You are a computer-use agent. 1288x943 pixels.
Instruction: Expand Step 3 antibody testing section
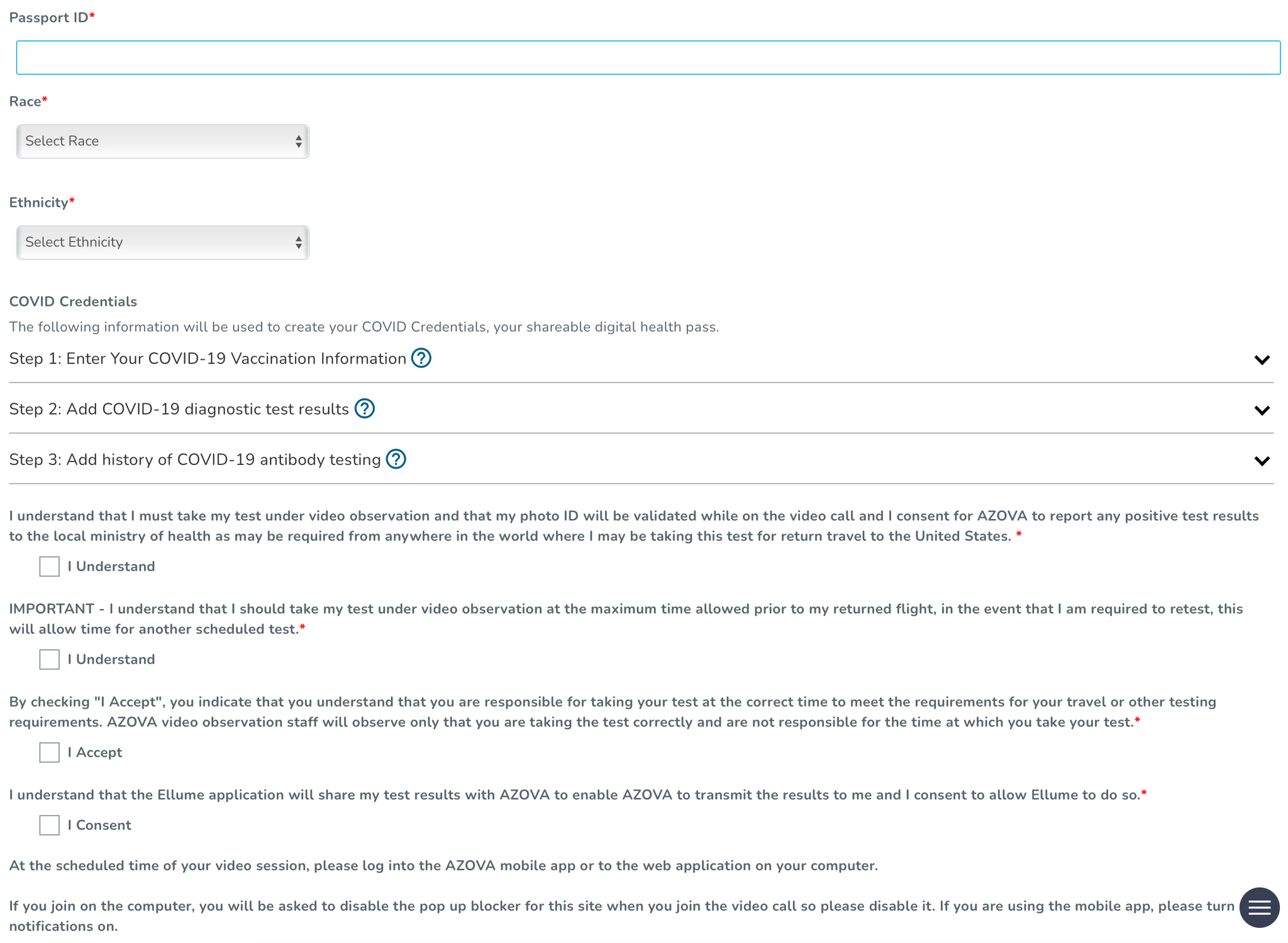(x=1262, y=460)
